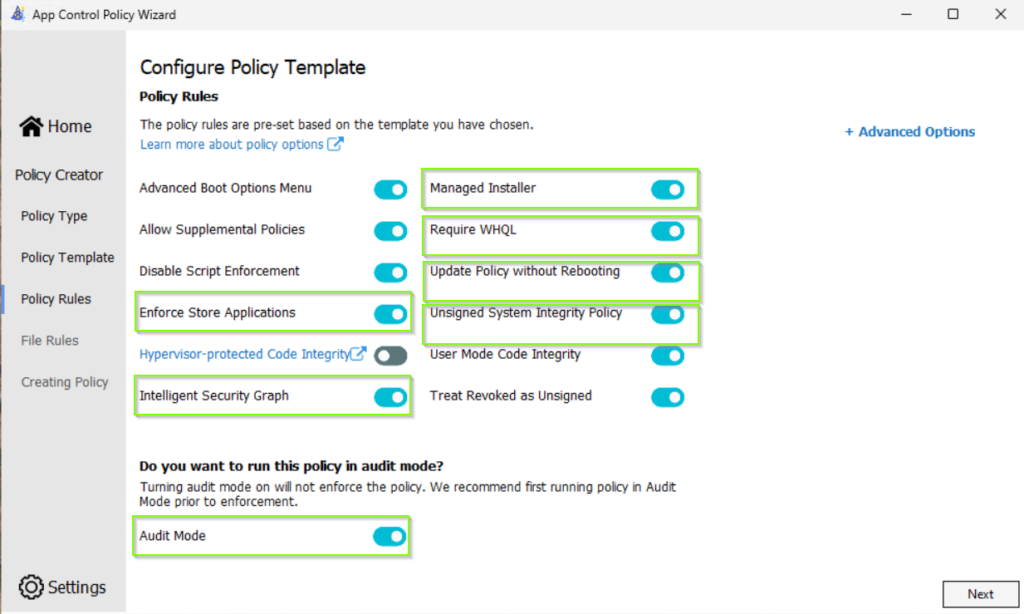
Task: Turn off Audit Mode toggle
Action: tap(390, 537)
